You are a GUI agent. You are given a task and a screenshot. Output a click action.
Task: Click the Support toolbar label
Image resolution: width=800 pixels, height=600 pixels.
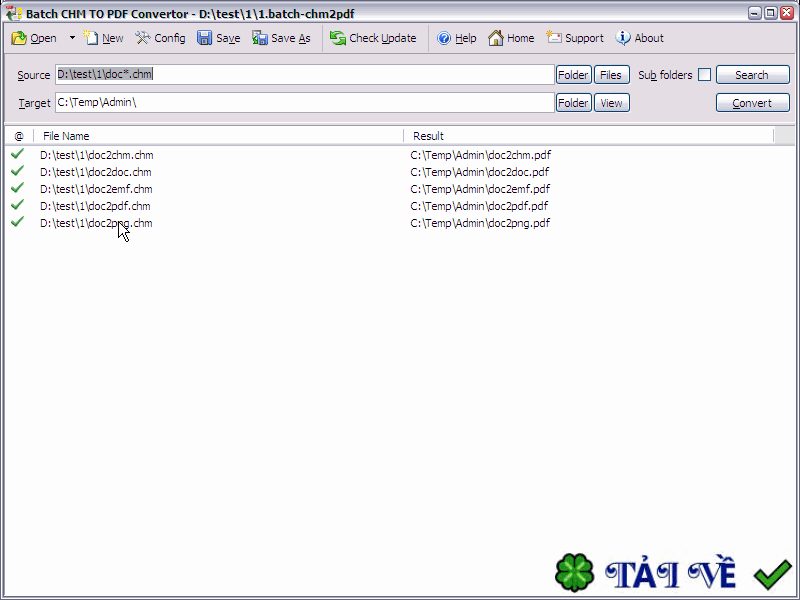584,38
